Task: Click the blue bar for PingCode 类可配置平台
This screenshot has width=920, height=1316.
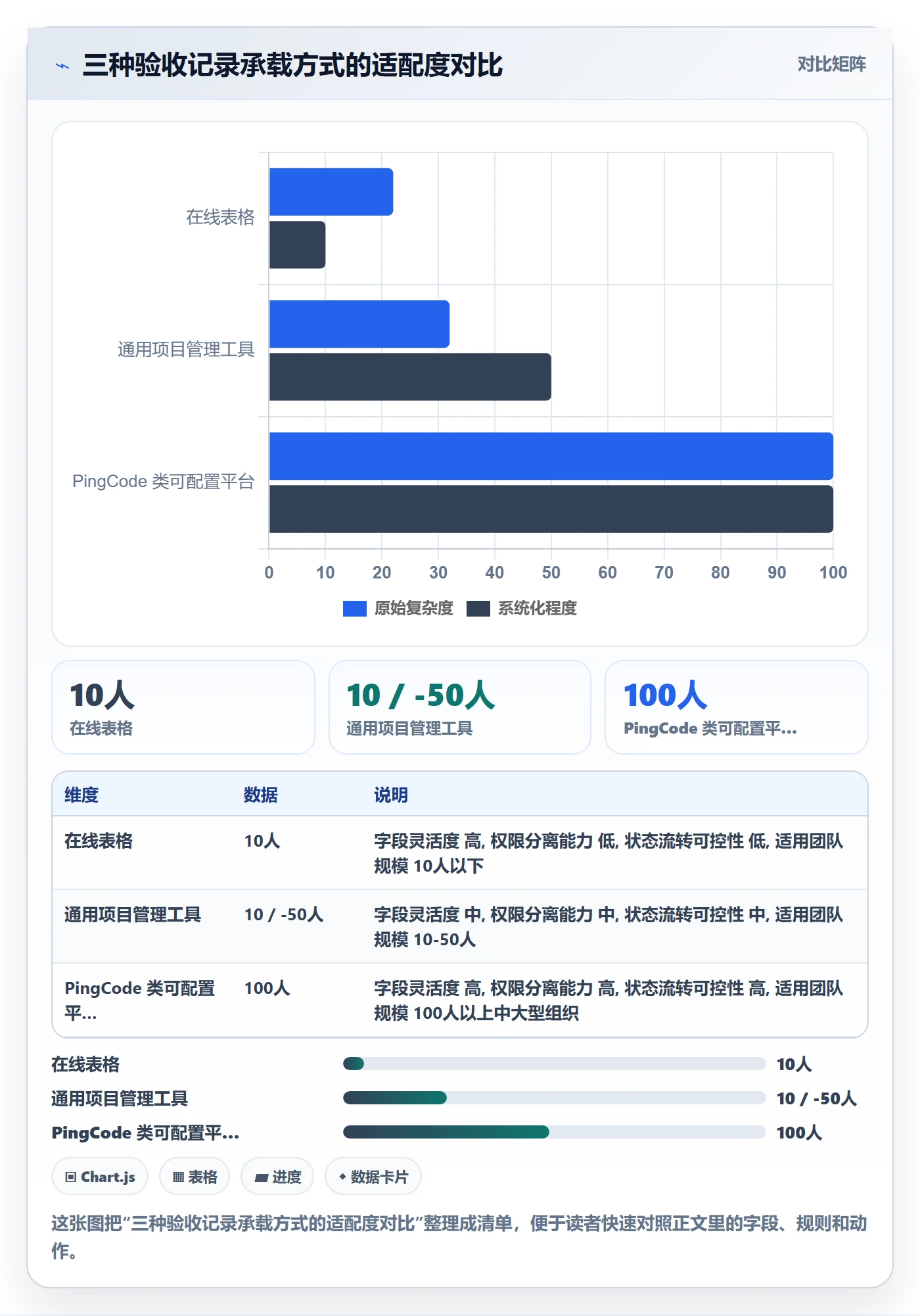Action: (x=551, y=456)
